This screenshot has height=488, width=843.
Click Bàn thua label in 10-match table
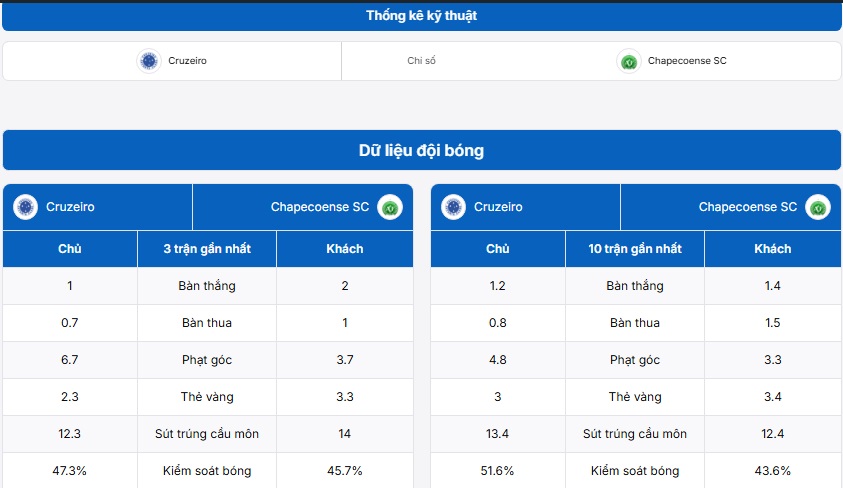635,323
